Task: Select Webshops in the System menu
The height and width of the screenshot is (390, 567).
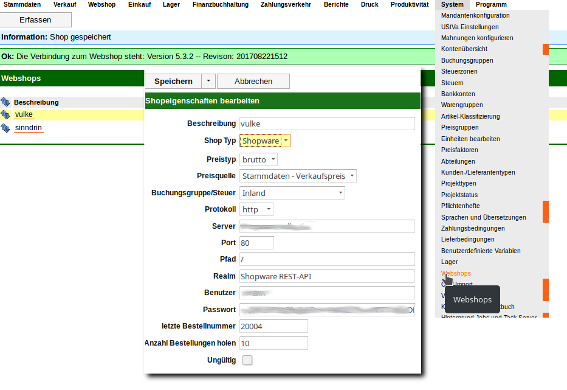Action: pos(456,274)
